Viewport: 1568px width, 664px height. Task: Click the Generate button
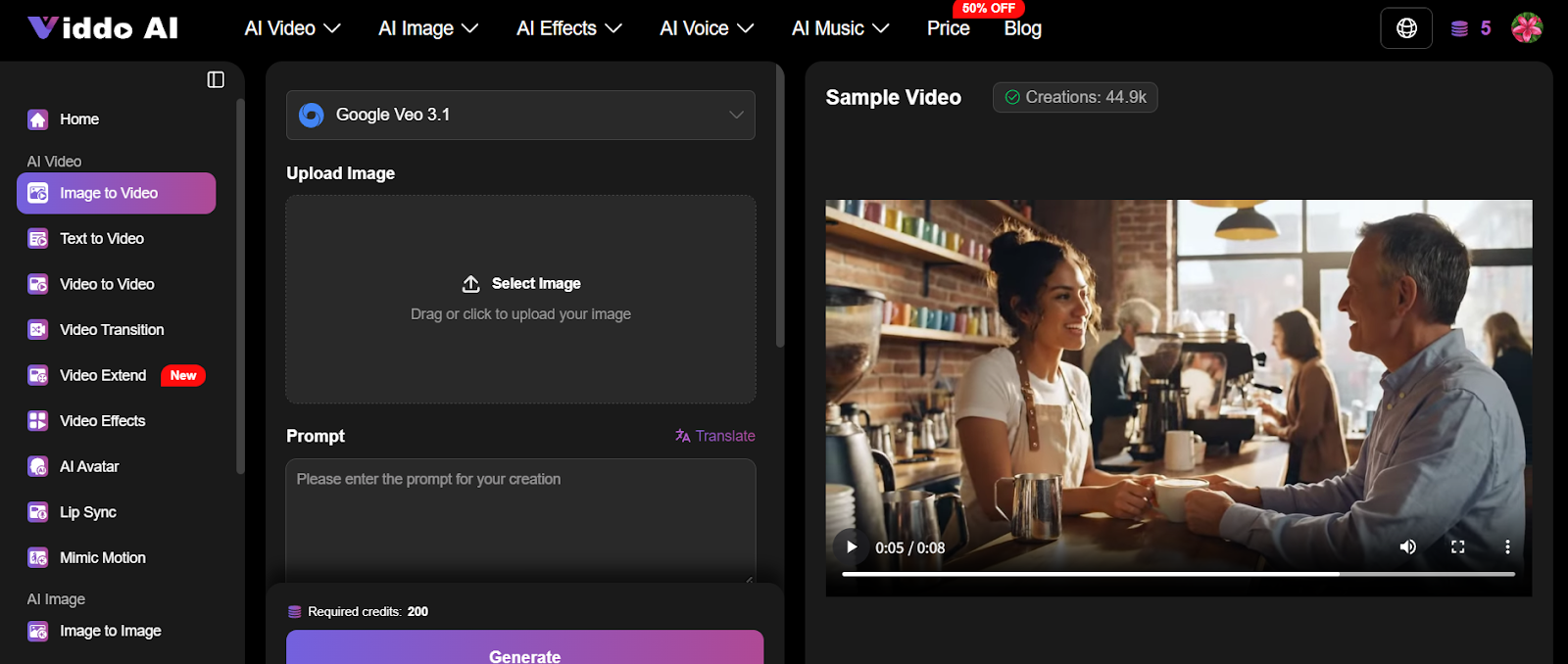click(x=524, y=651)
